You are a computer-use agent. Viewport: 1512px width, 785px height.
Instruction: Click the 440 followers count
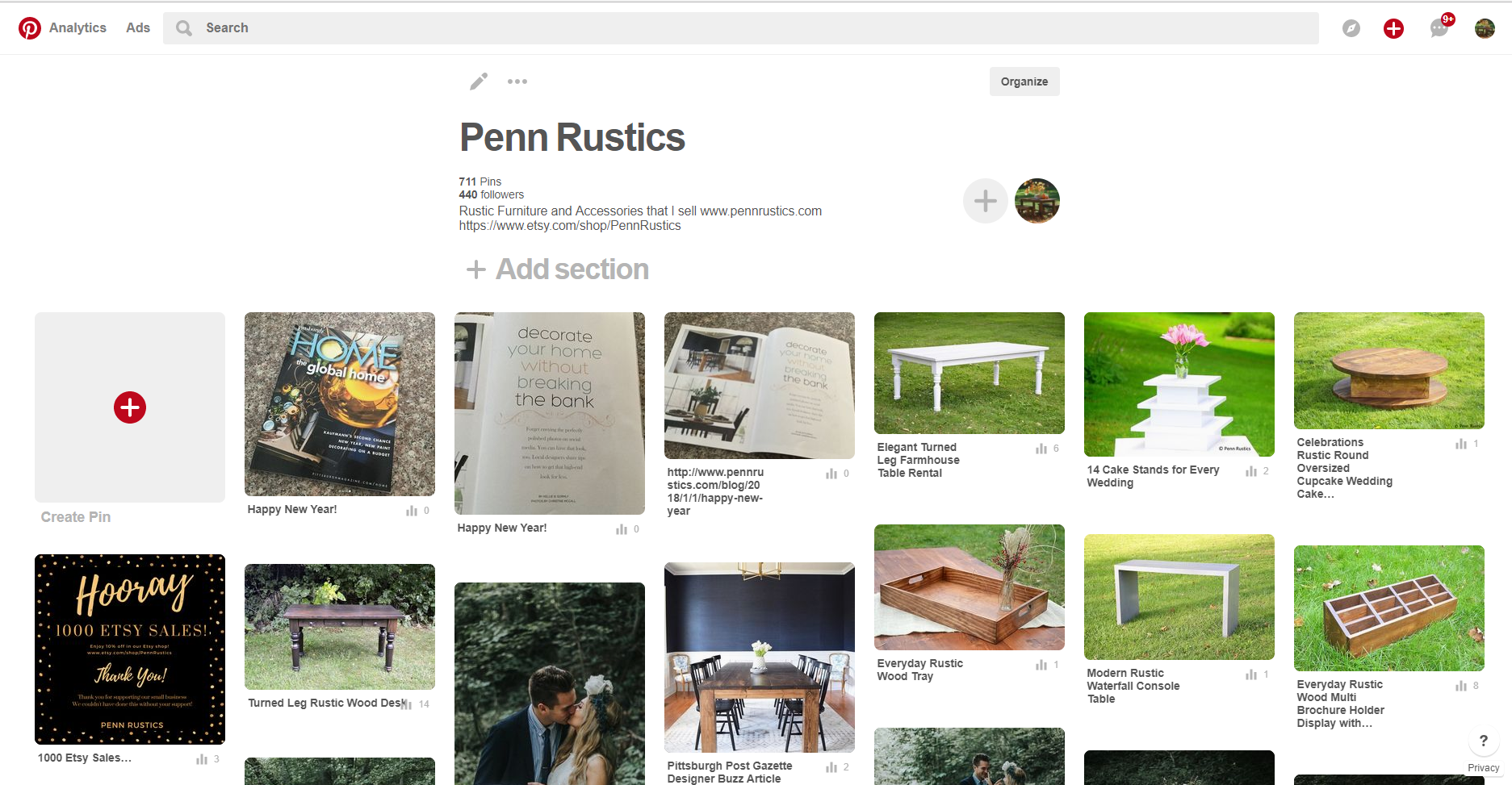click(491, 194)
